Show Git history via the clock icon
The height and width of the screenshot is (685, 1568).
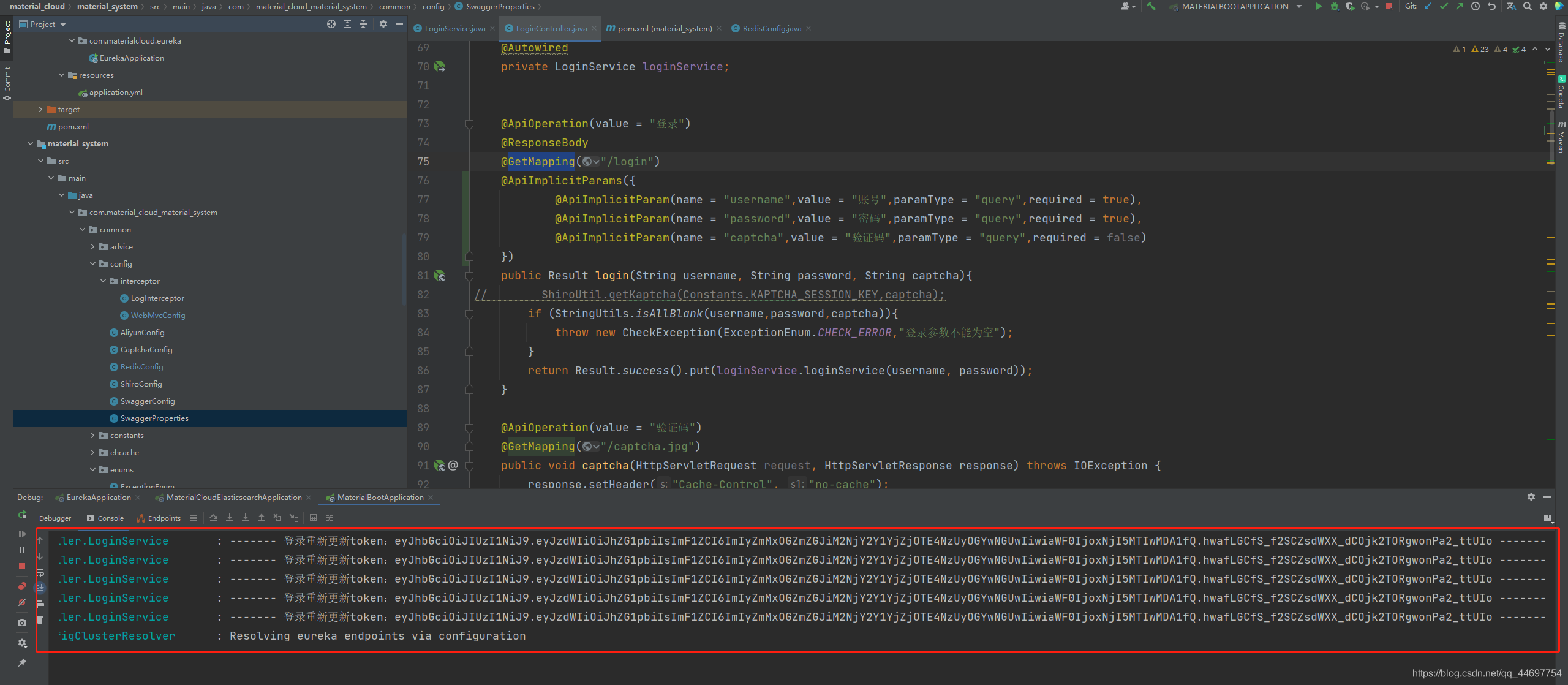point(1476,7)
